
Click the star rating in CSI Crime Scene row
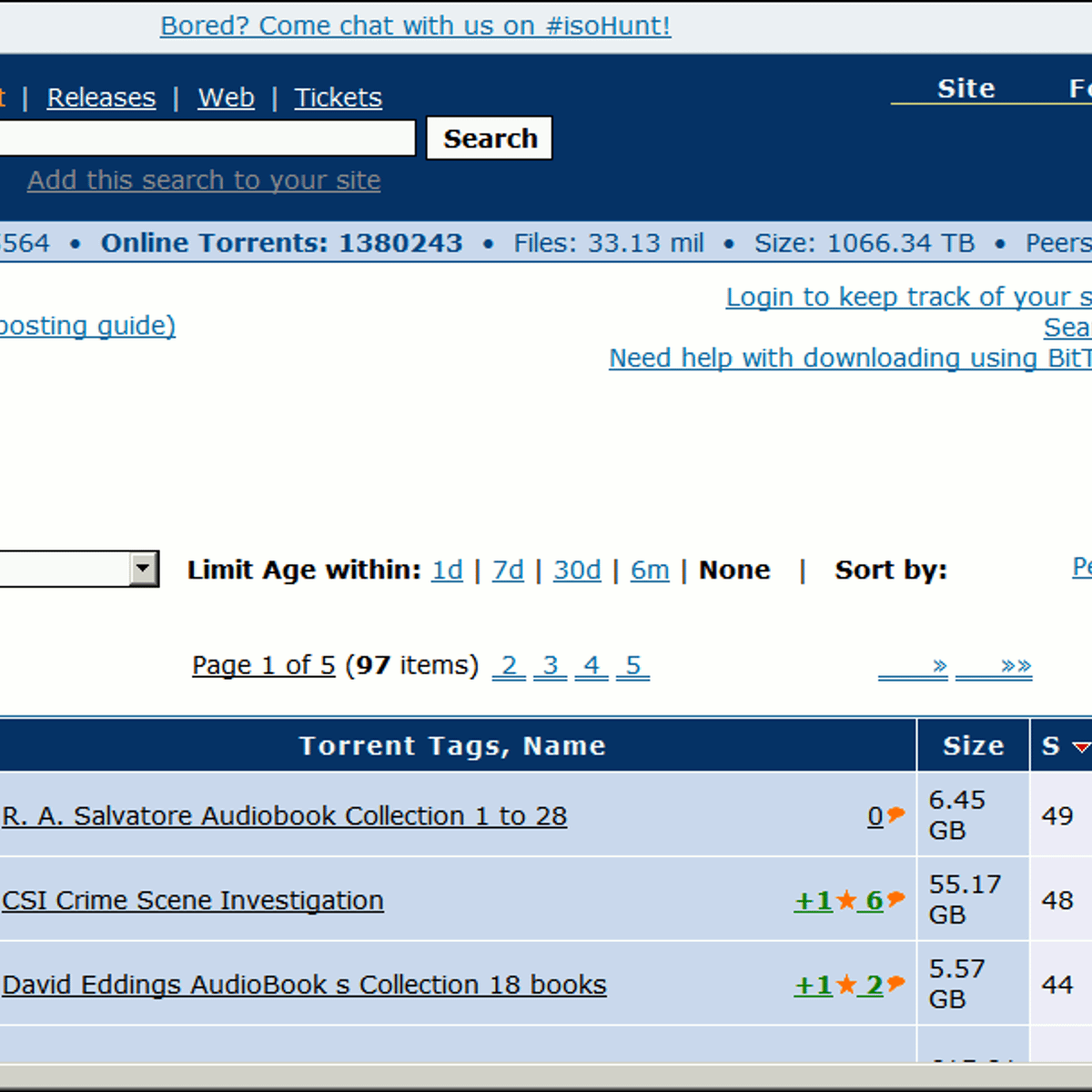[847, 900]
